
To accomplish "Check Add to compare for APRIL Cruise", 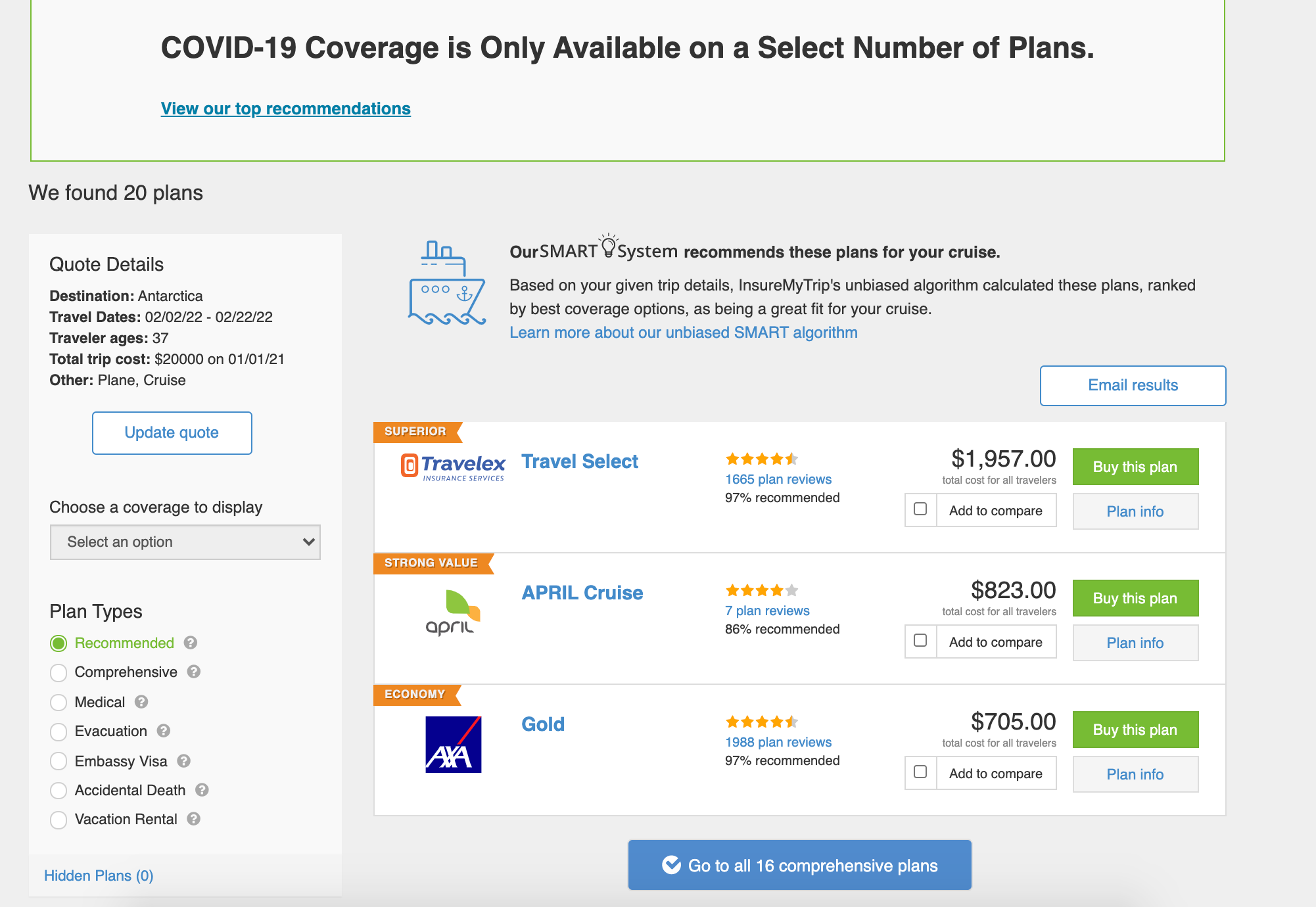I will [920, 641].
